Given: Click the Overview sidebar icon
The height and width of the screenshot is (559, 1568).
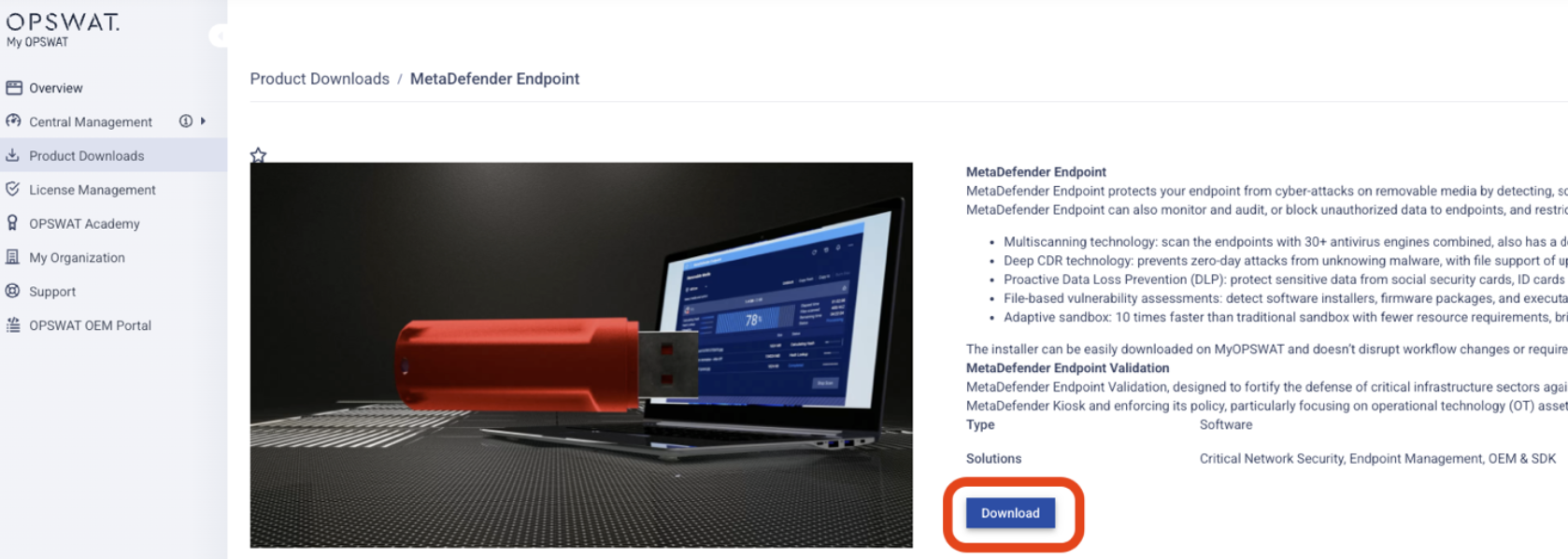Looking at the screenshot, I should pos(14,88).
